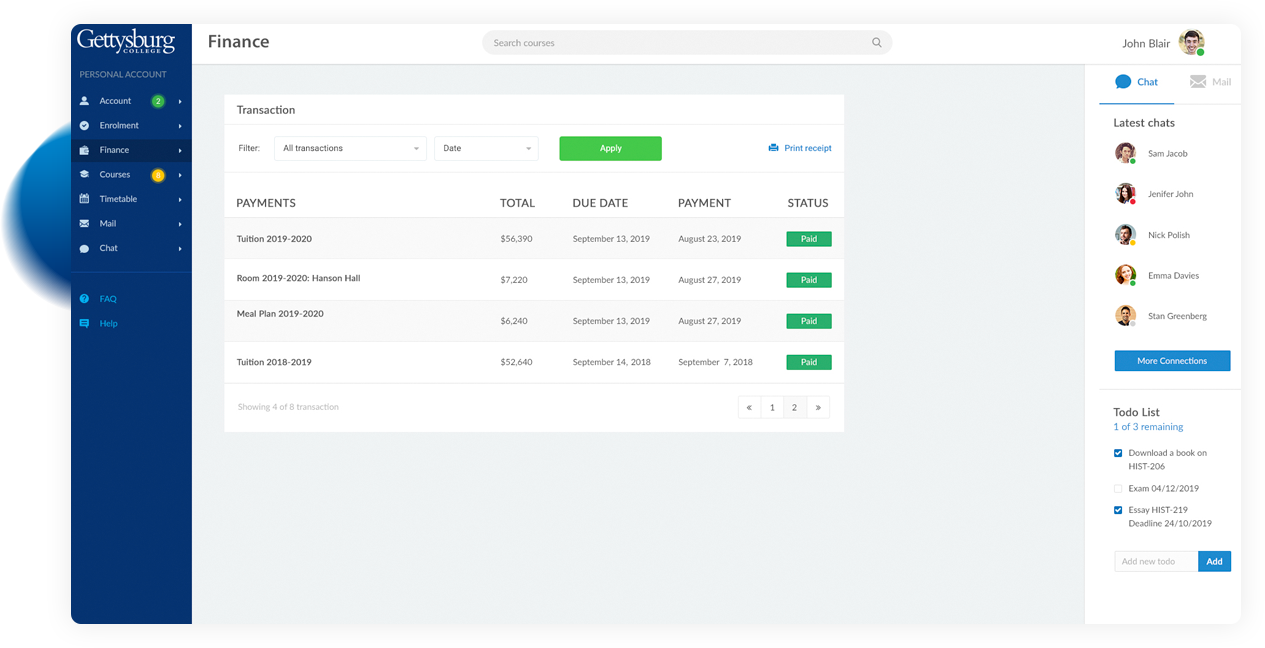Image resolution: width=1265 pixels, height=648 pixels.
Task: Click the Add todo button
Action: (1214, 561)
